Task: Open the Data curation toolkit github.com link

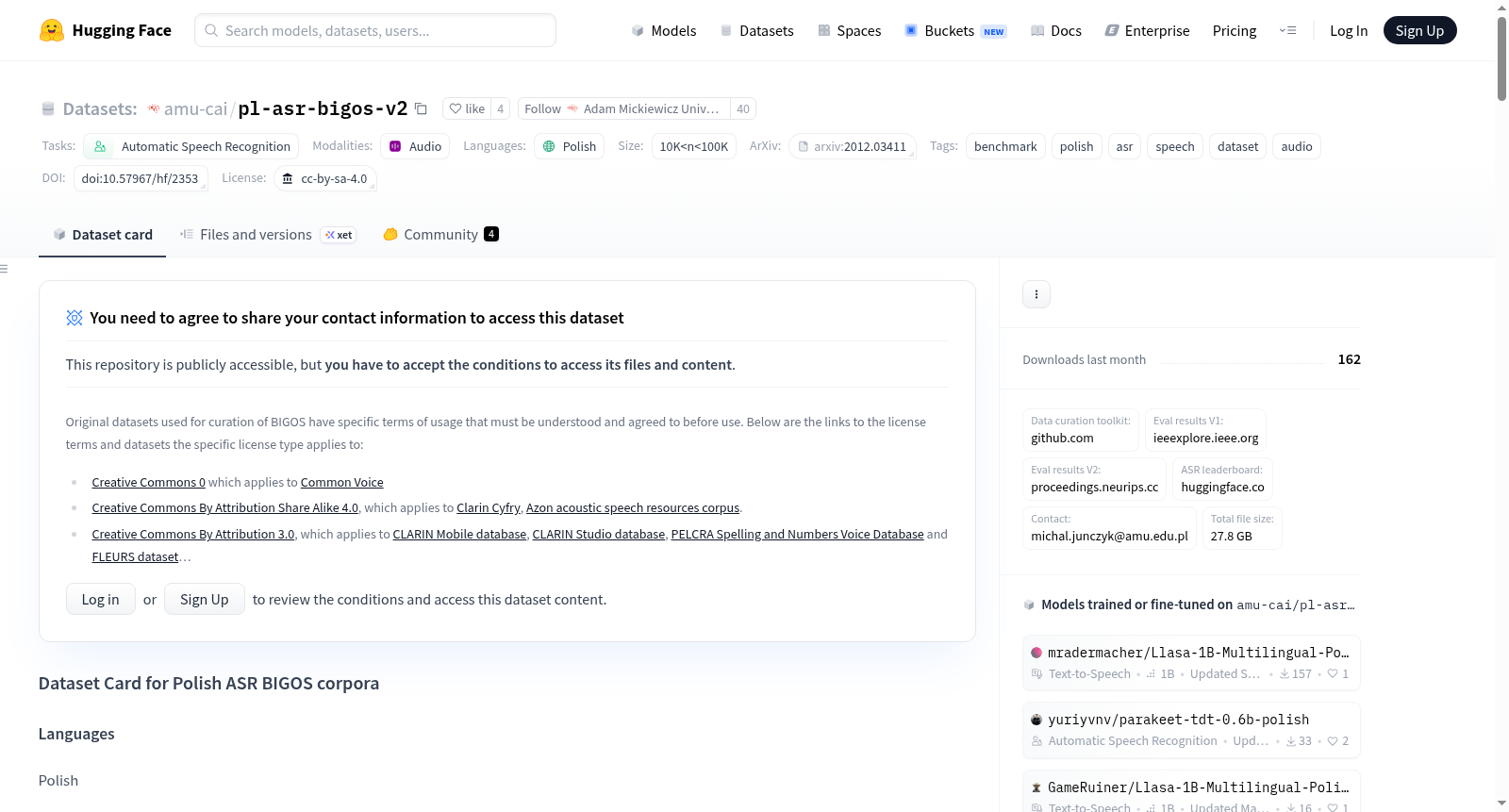Action: tap(1081, 430)
